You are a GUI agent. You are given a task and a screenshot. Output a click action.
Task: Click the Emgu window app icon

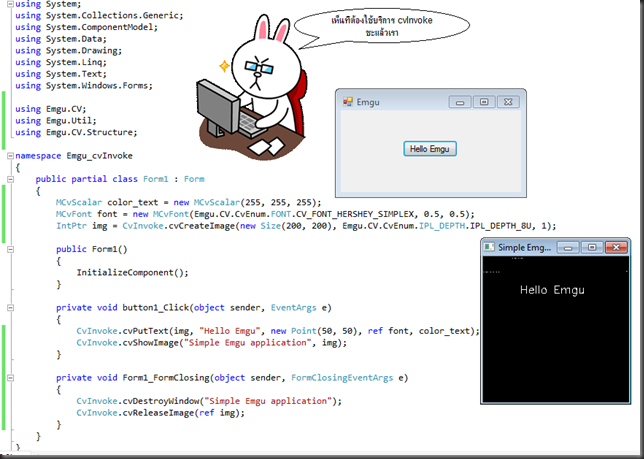(x=347, y=102)
